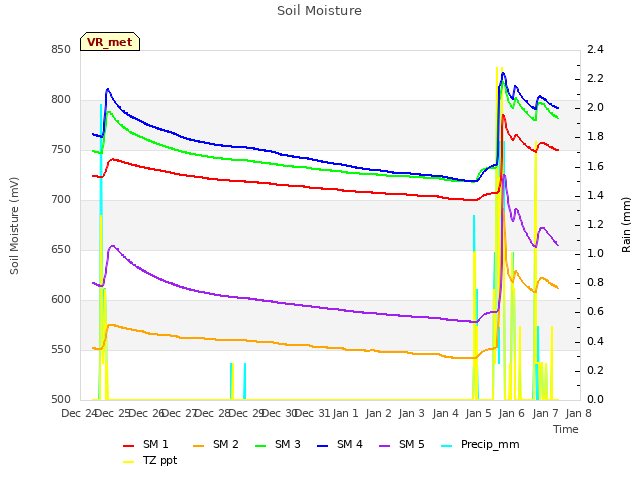Click the 600 left-axis tick label
Screen dimensions: 640x480
[61, 300]
